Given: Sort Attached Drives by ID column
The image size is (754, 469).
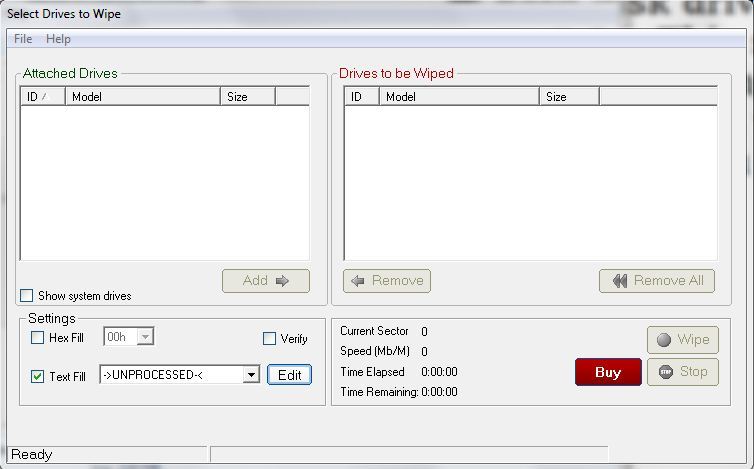Looking at the screenshot, I should (x=43, y=97).
